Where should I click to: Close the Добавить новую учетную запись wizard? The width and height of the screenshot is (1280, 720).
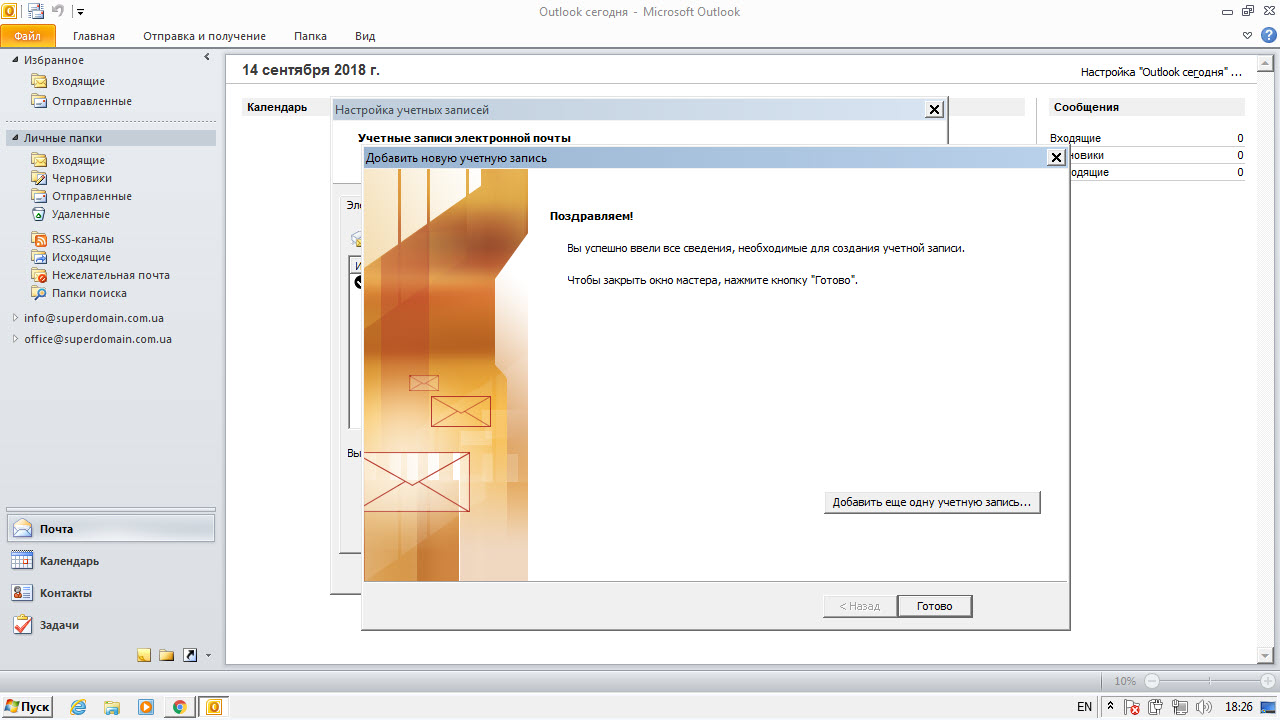1055,158
